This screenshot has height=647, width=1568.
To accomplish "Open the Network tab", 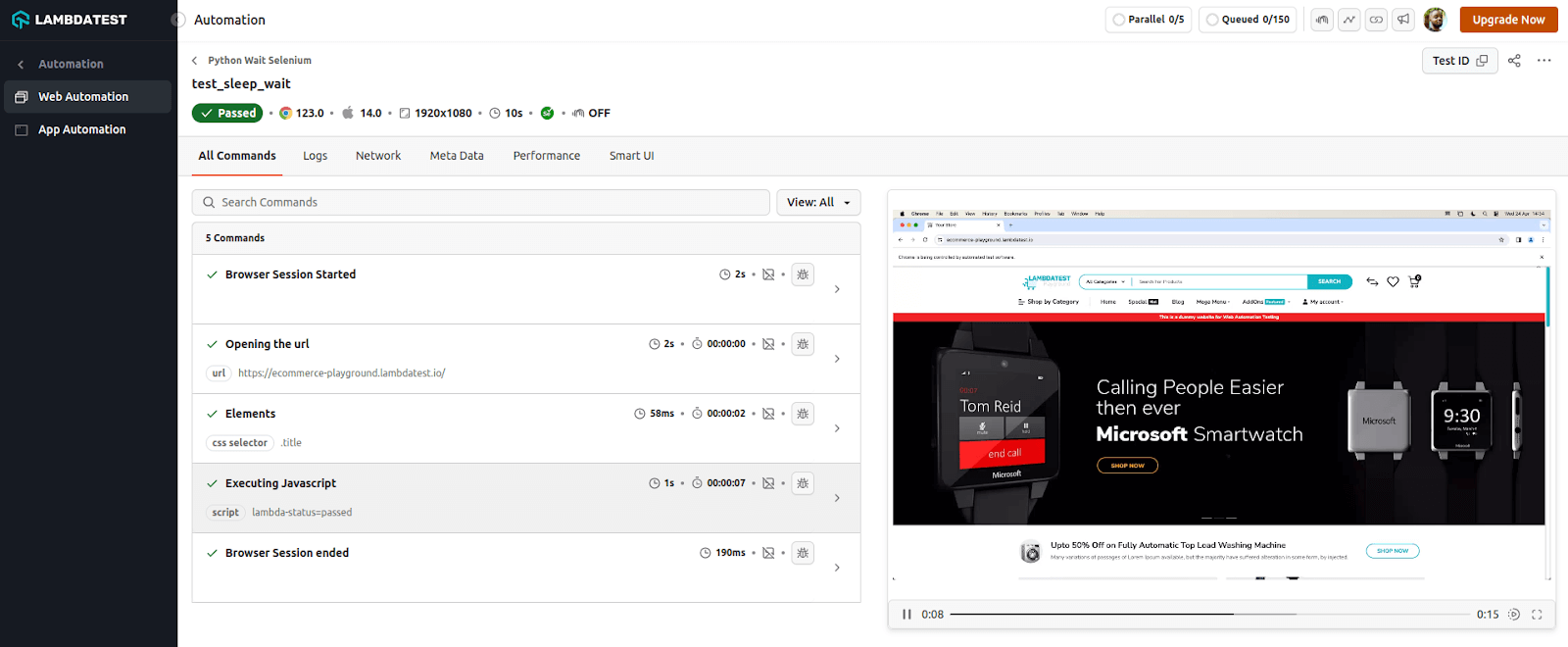I will click(x=378, y=156).
